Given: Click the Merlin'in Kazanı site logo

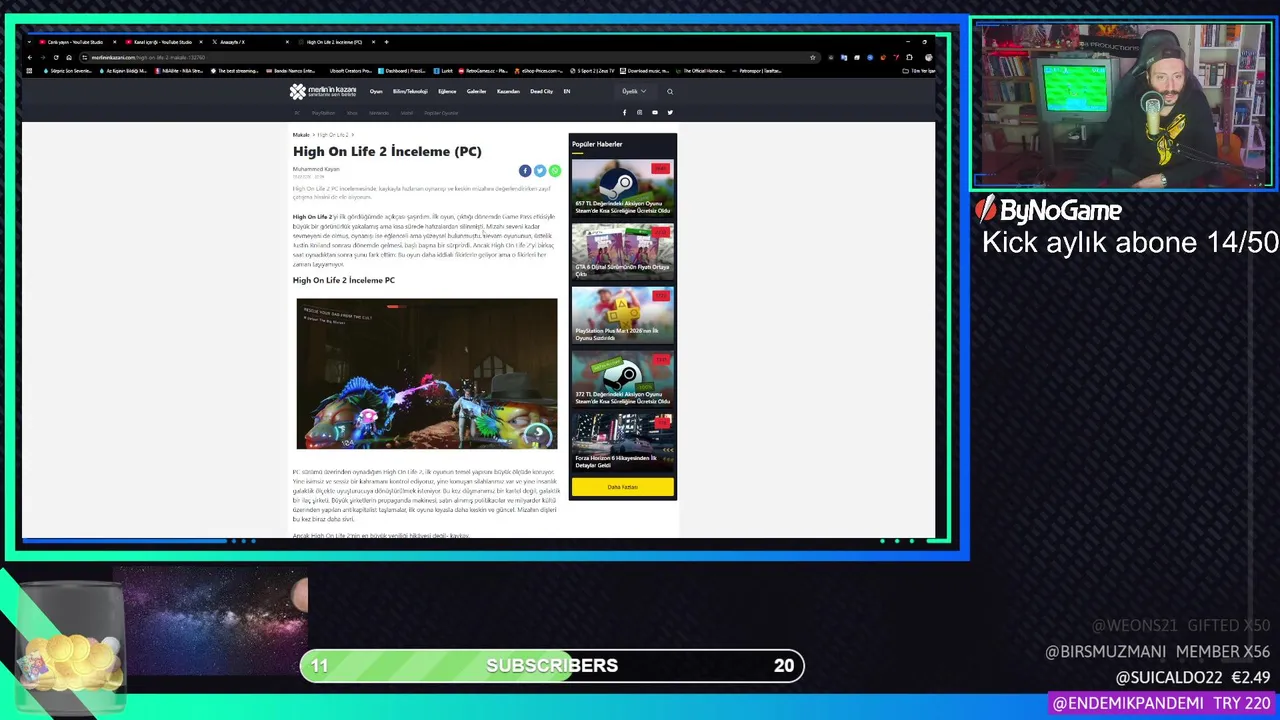Looking at the screenshot, I should pyautogui.click(x=323, y=91).
